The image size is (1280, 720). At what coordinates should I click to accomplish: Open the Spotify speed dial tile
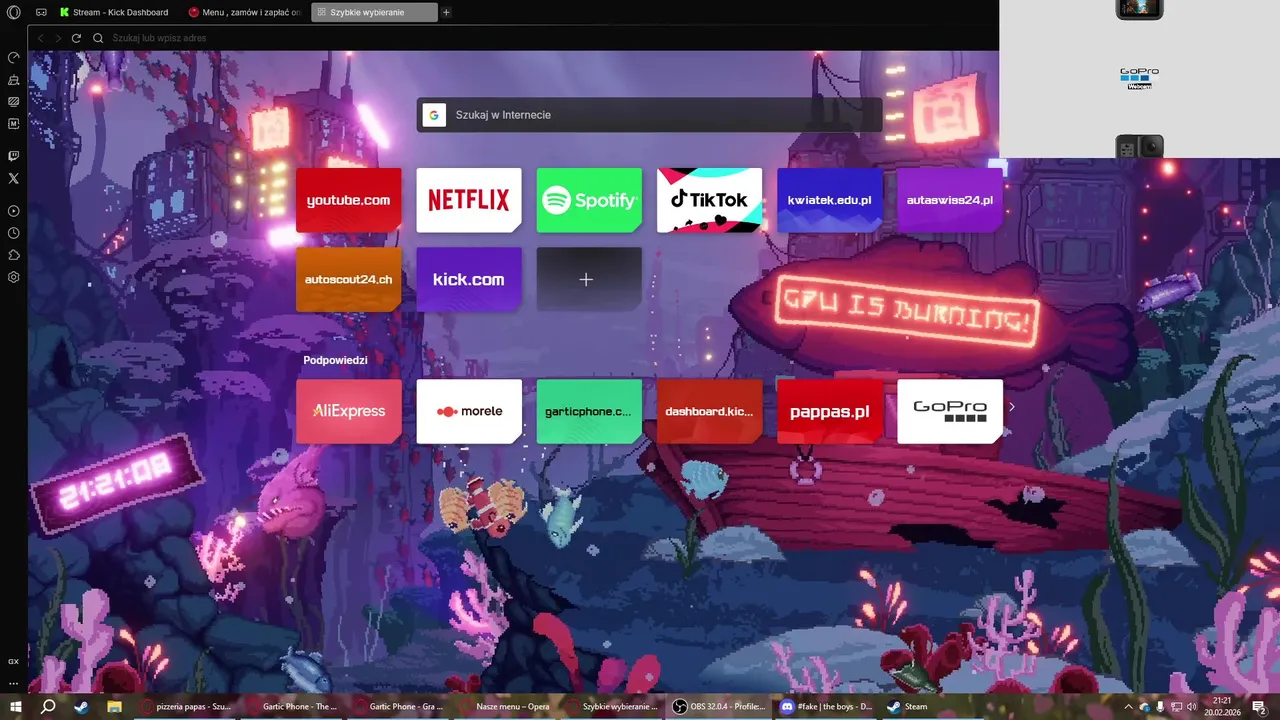click(x=589, y=200)
